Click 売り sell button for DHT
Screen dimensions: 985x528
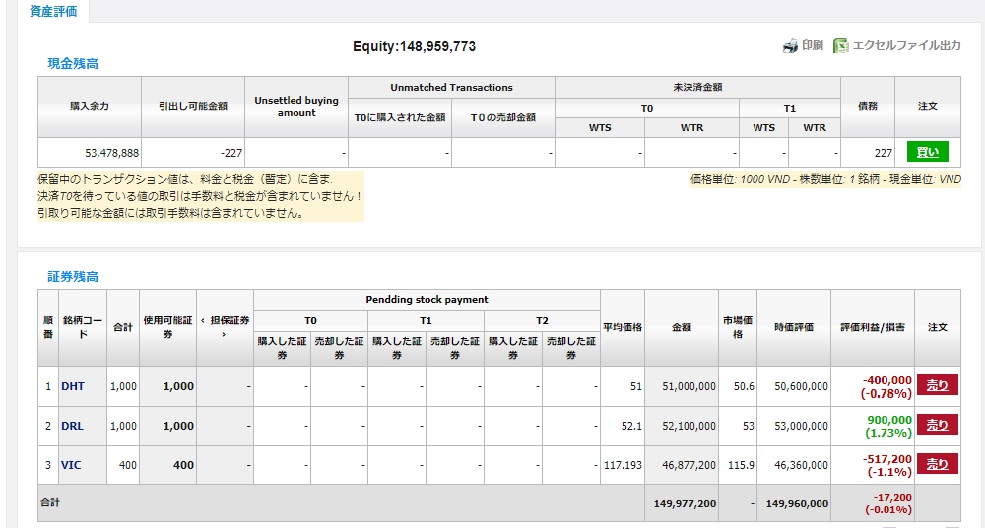937,385
